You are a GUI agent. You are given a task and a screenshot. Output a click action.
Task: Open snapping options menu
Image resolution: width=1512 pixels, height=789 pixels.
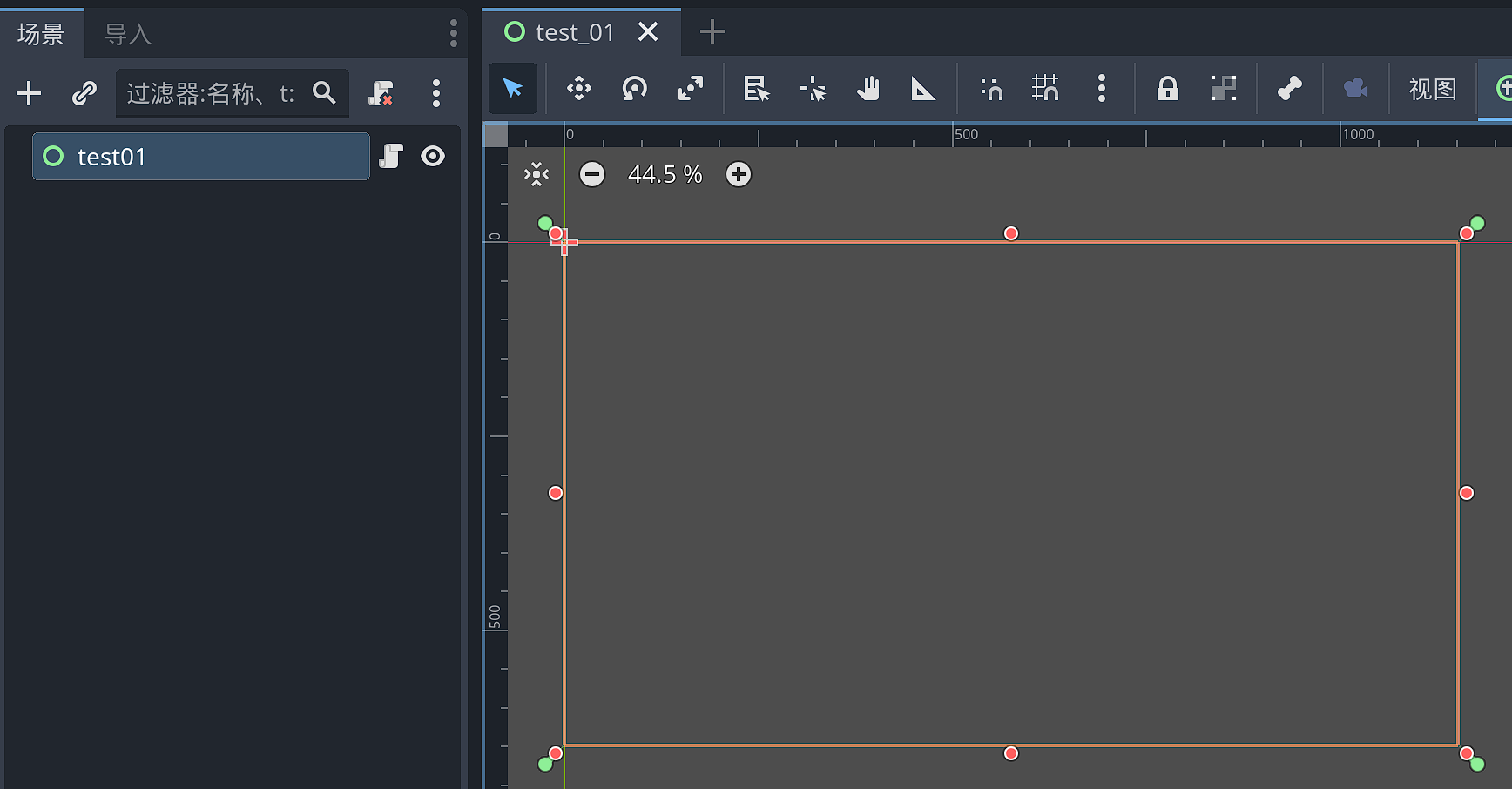(x=1102, y=88)
